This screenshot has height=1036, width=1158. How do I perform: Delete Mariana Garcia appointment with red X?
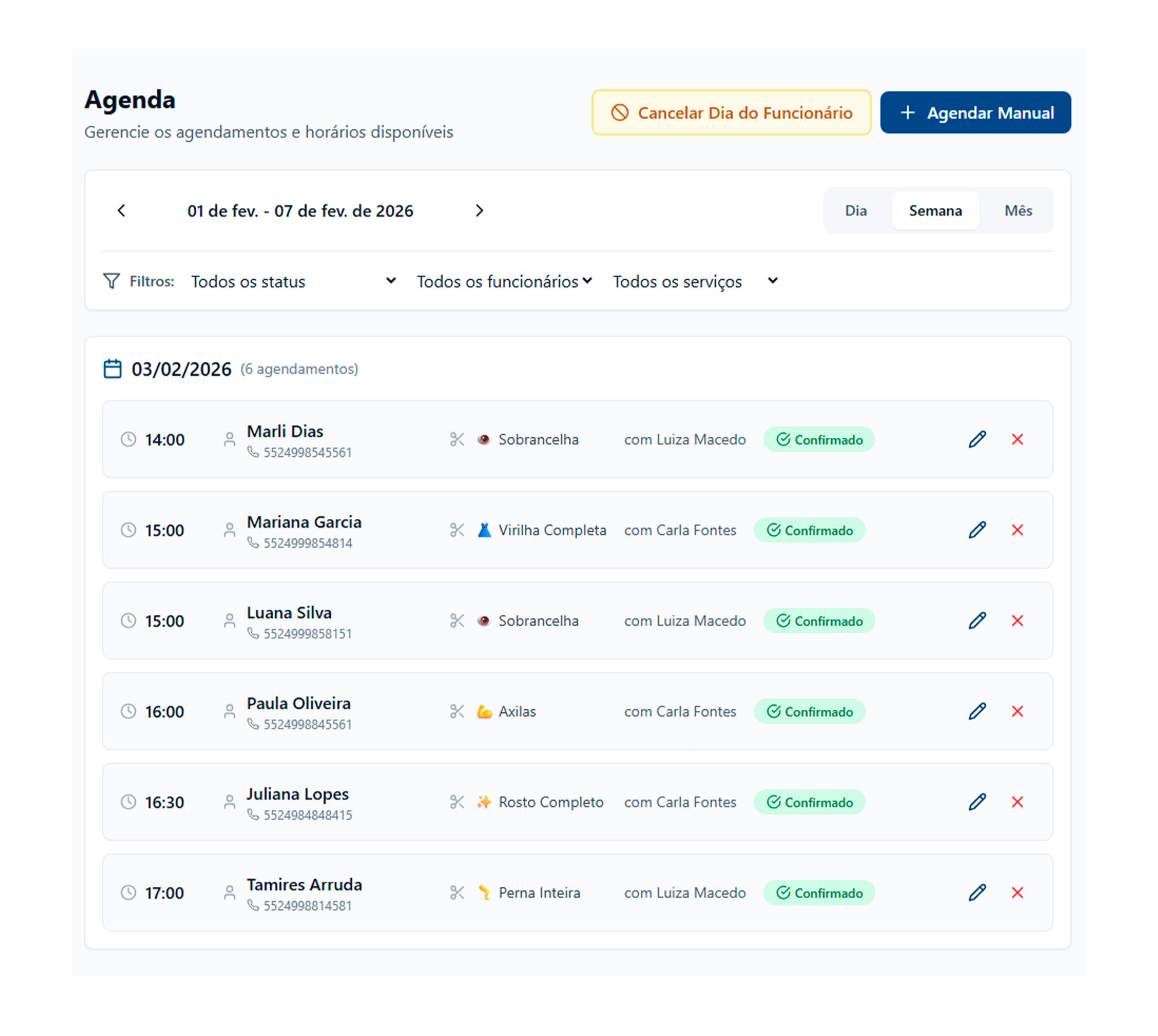[1017, 530]
